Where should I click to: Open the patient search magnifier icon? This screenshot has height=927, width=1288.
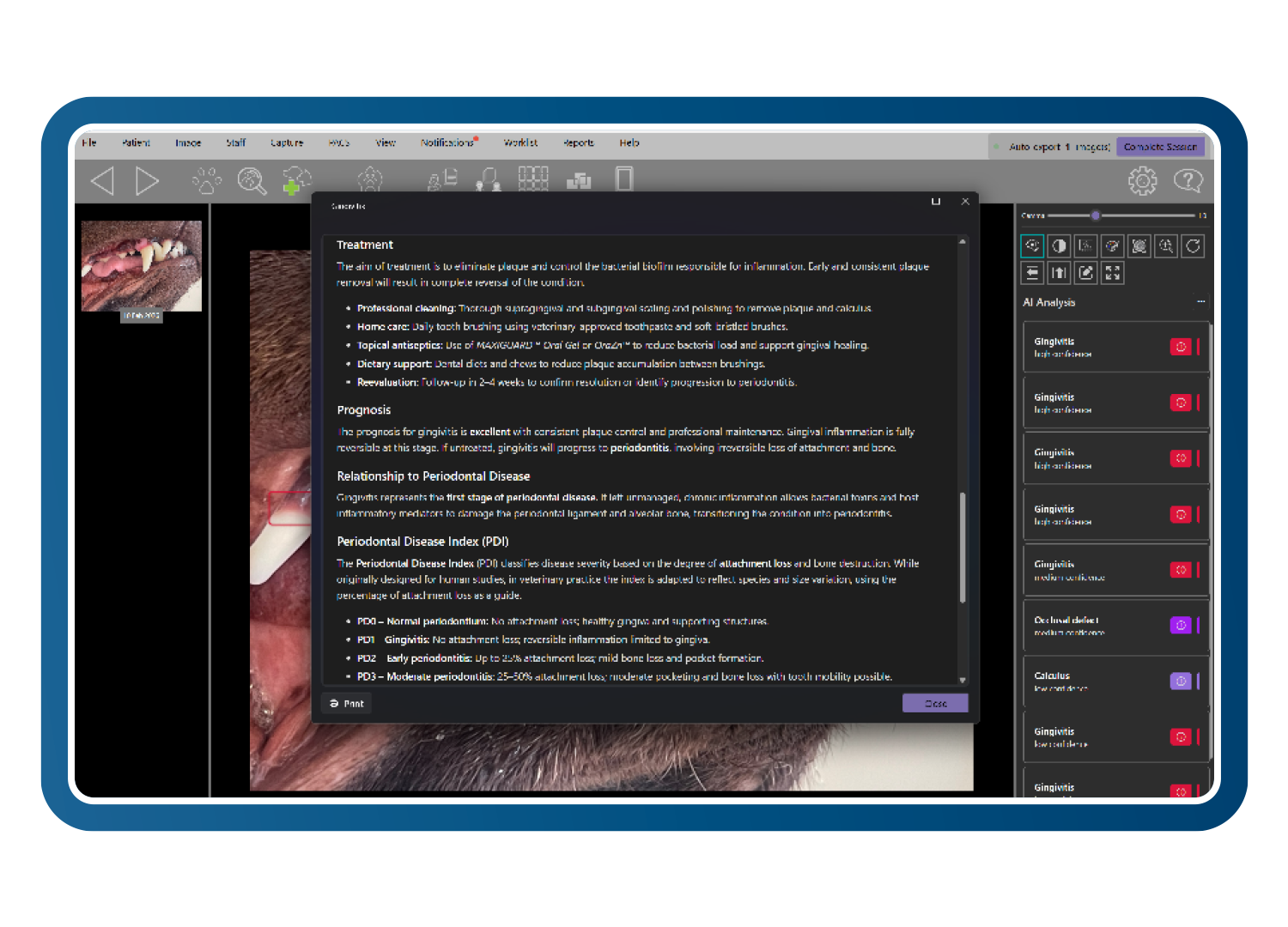[x=252, y=180]
